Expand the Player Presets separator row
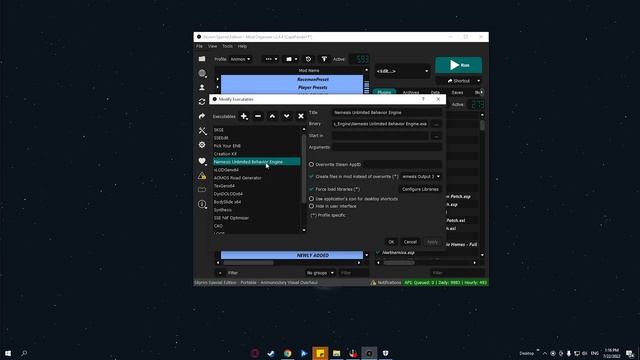The width and height of the screenshot is (640, 360). pos(217,87)
